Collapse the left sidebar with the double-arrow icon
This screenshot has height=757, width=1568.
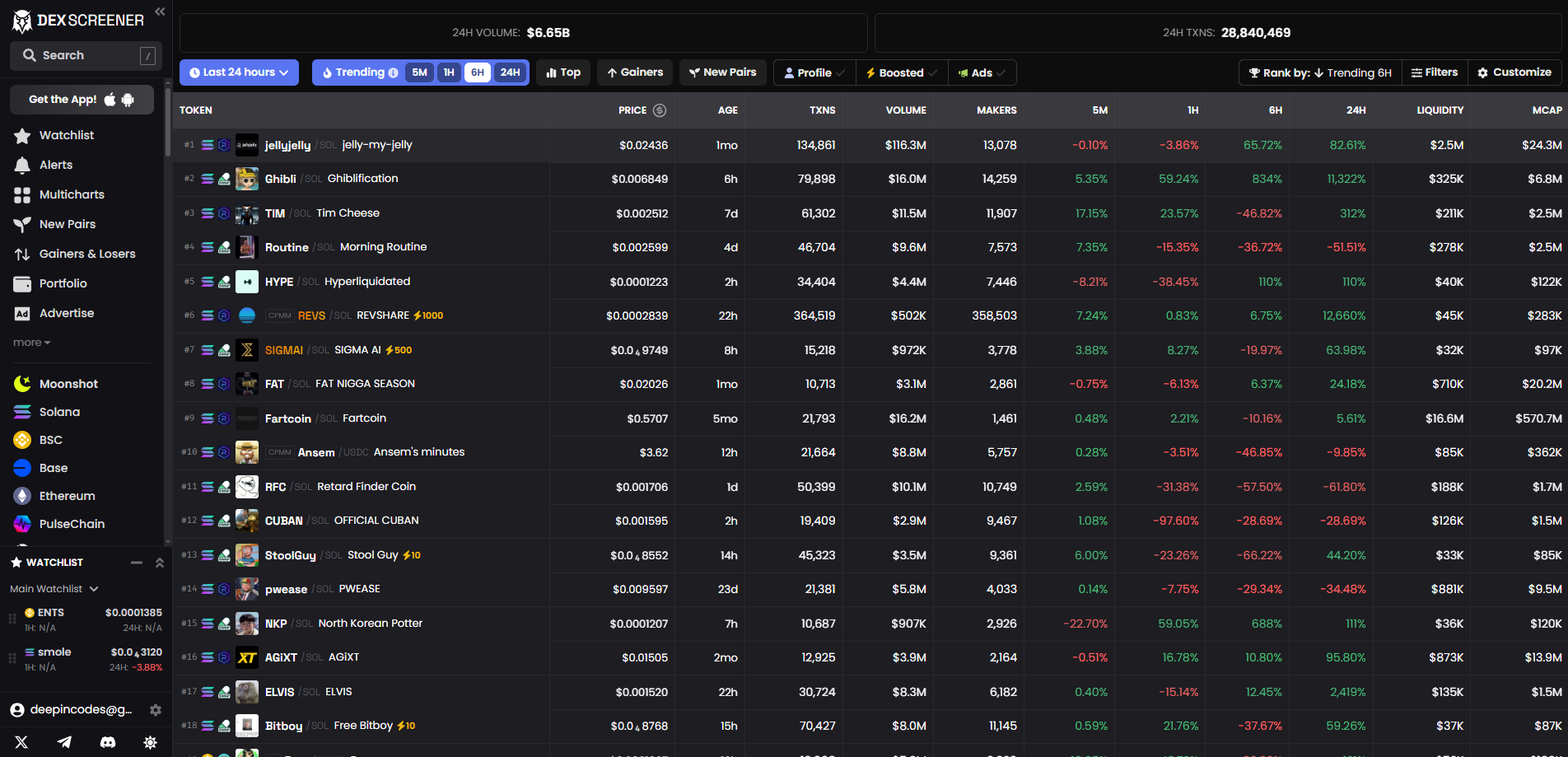click(160, 12)
